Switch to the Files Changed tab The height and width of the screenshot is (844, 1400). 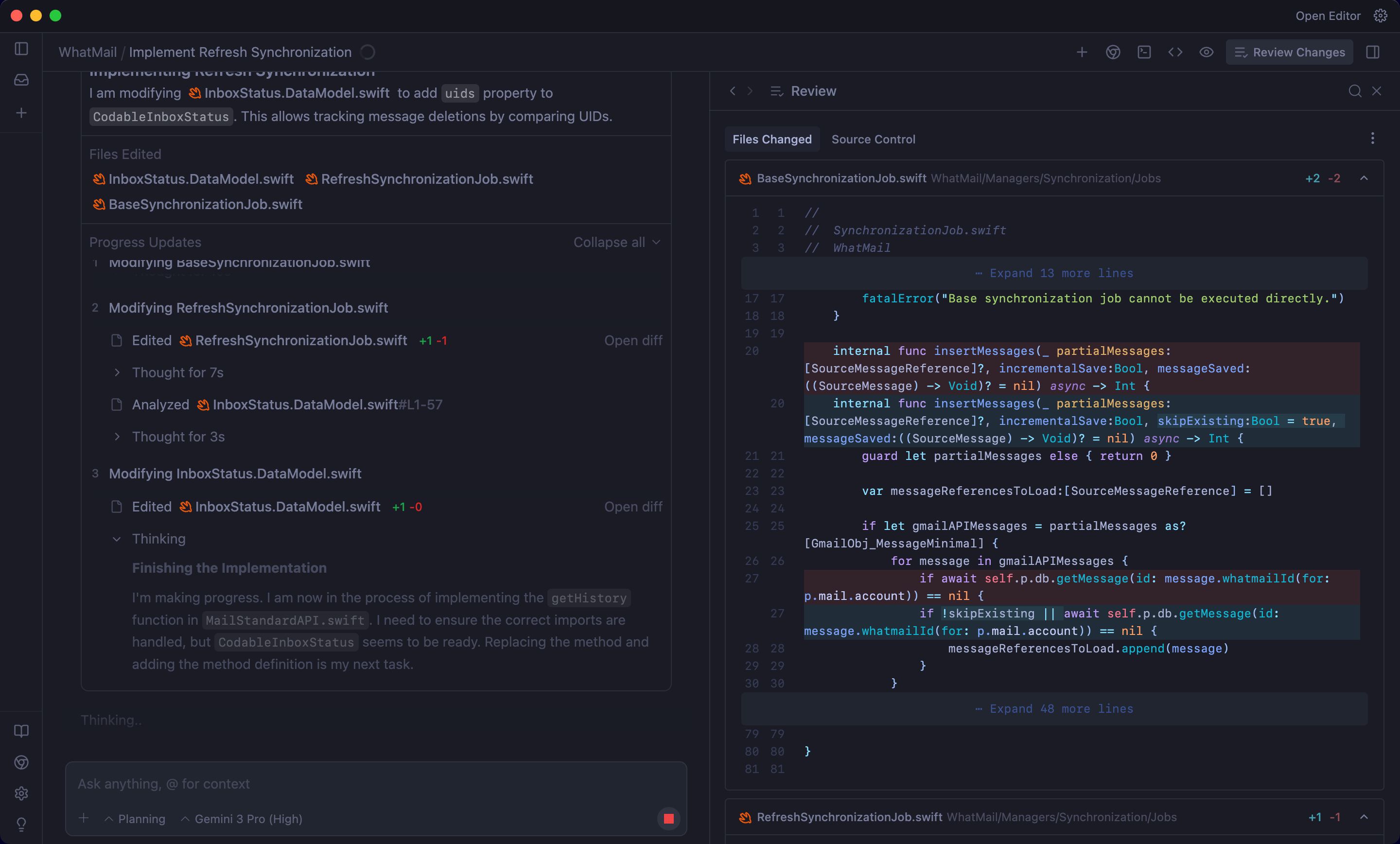tap(772, 139)
